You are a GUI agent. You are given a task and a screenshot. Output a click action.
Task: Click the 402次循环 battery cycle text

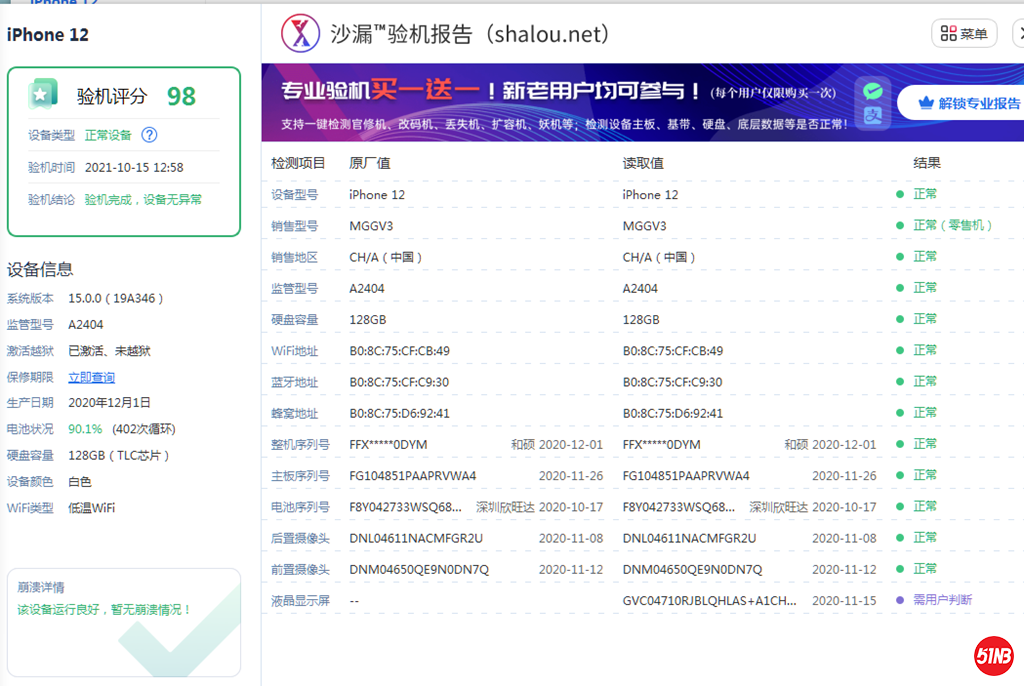[144, 429]
